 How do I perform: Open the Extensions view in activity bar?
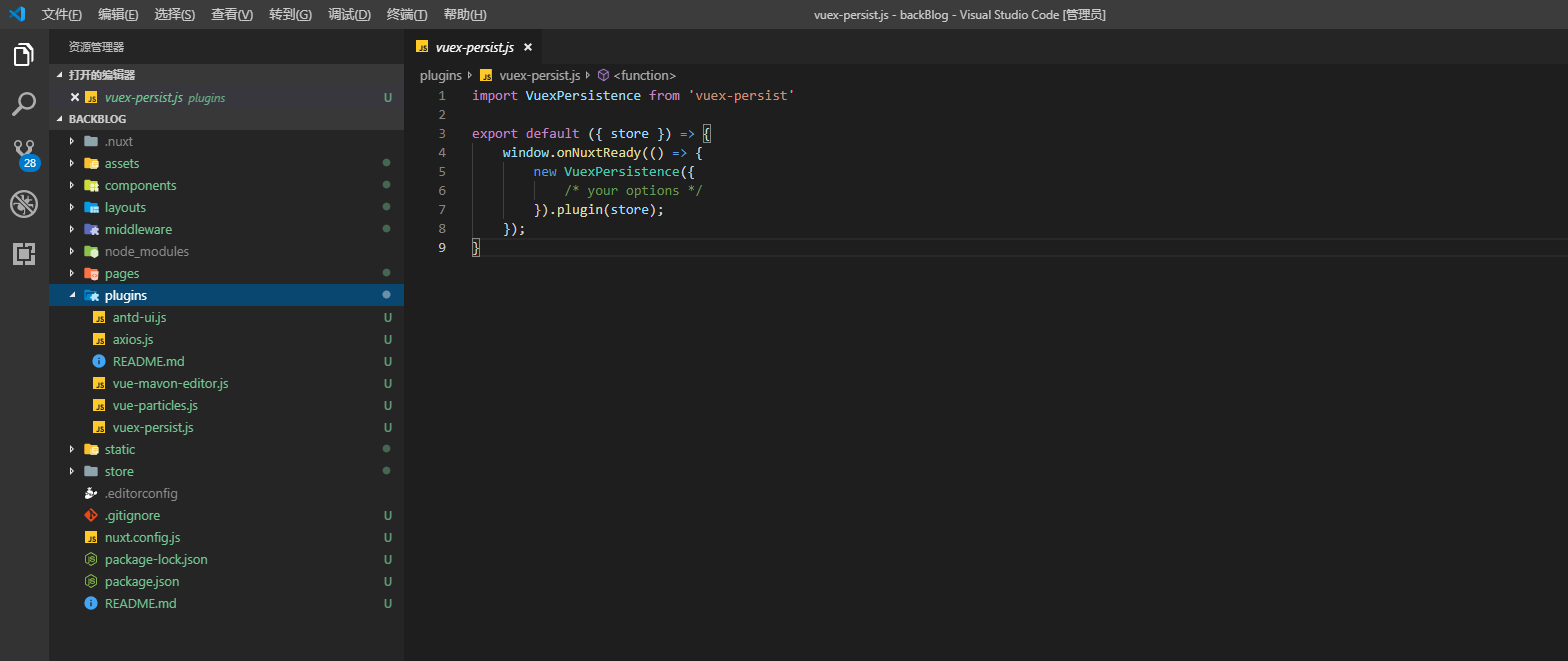click(24, 254)
